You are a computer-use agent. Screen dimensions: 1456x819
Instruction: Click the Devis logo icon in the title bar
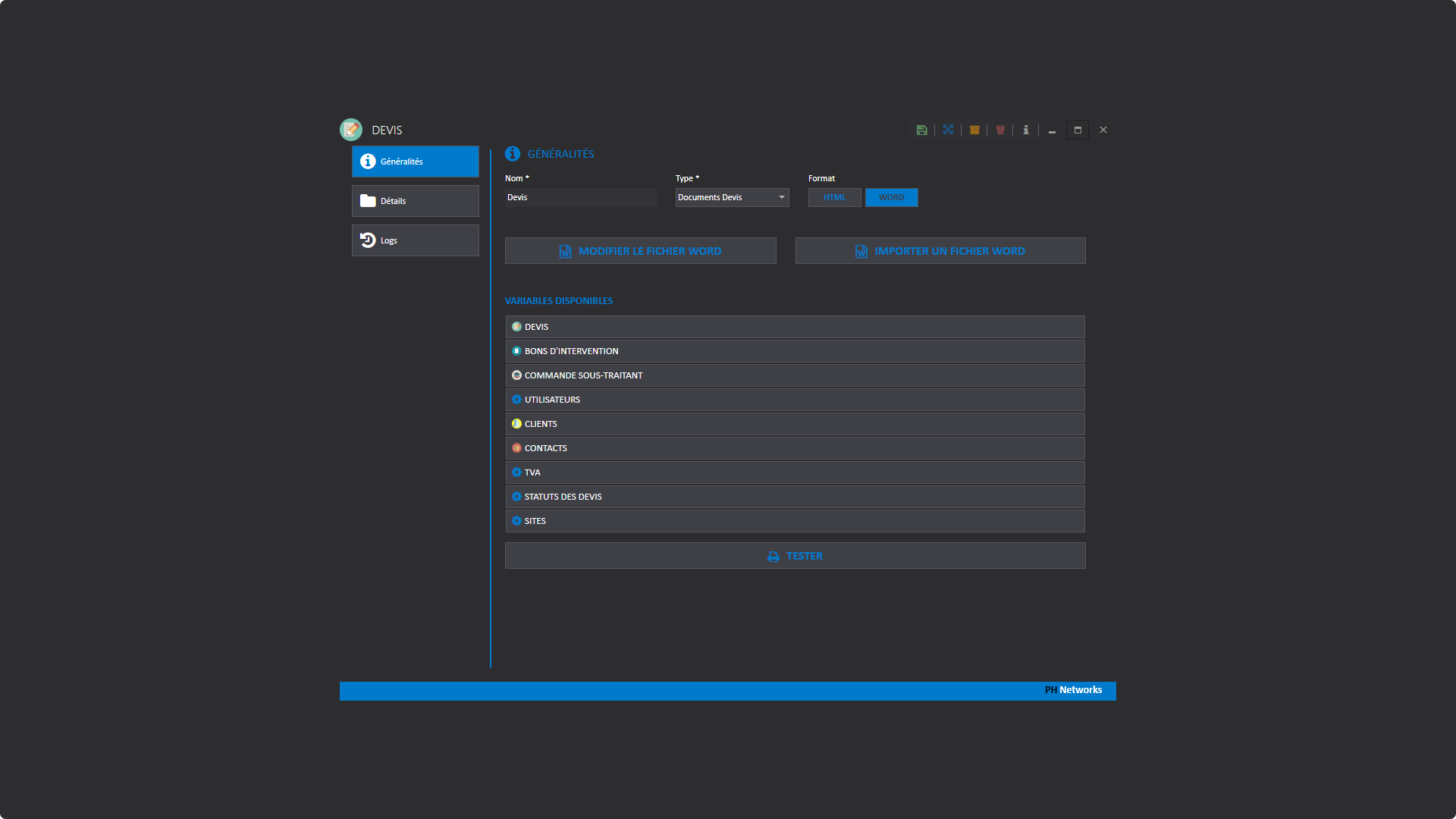[x=351, y=130]
